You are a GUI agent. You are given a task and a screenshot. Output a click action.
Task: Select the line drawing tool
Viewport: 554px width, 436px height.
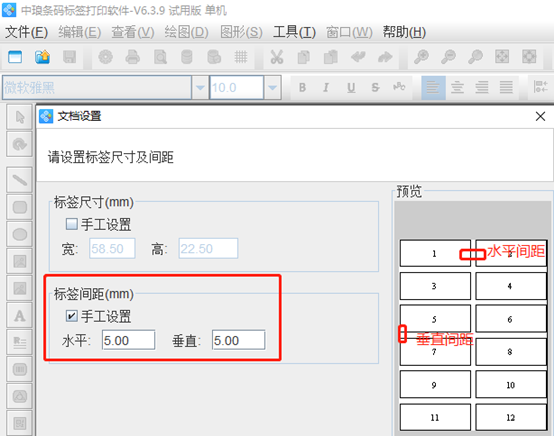[20, 180]
